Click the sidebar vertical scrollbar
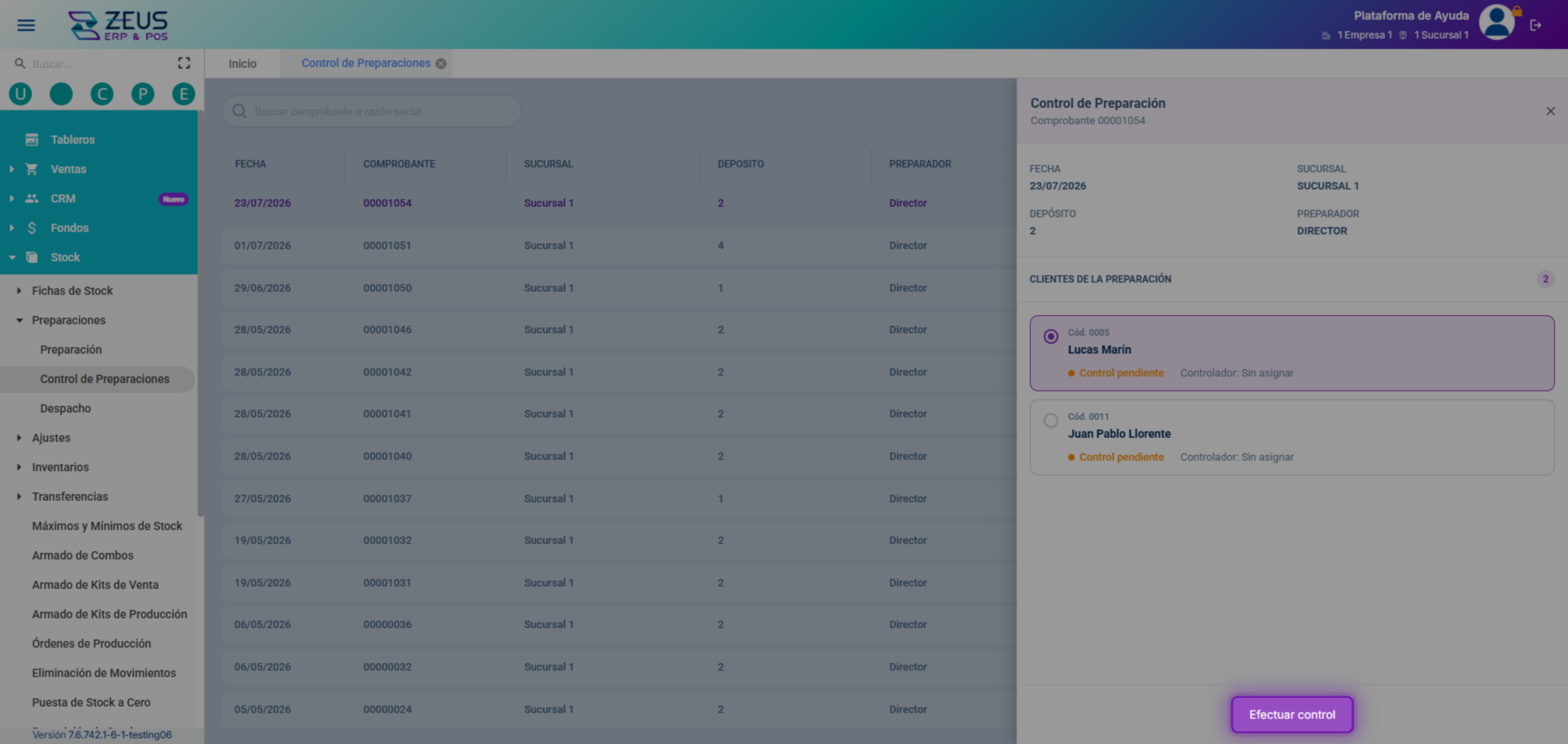This screenshot has width=1568, height=744. [x=200, y=312]
